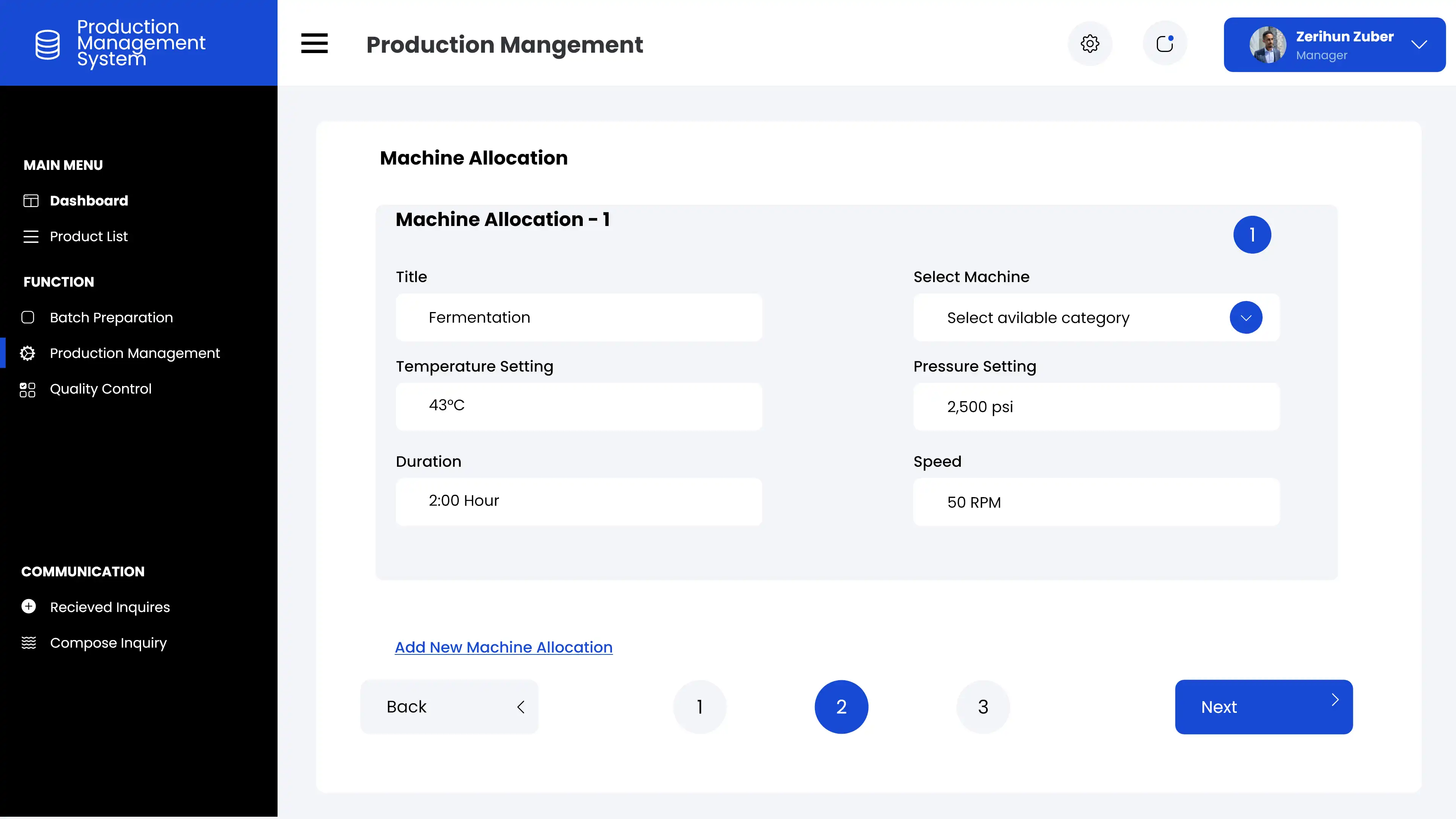This screenshot has height=819, width=1456.
Task: Click the Compose Inquiry waves icon
Action: tap(29, 643)
